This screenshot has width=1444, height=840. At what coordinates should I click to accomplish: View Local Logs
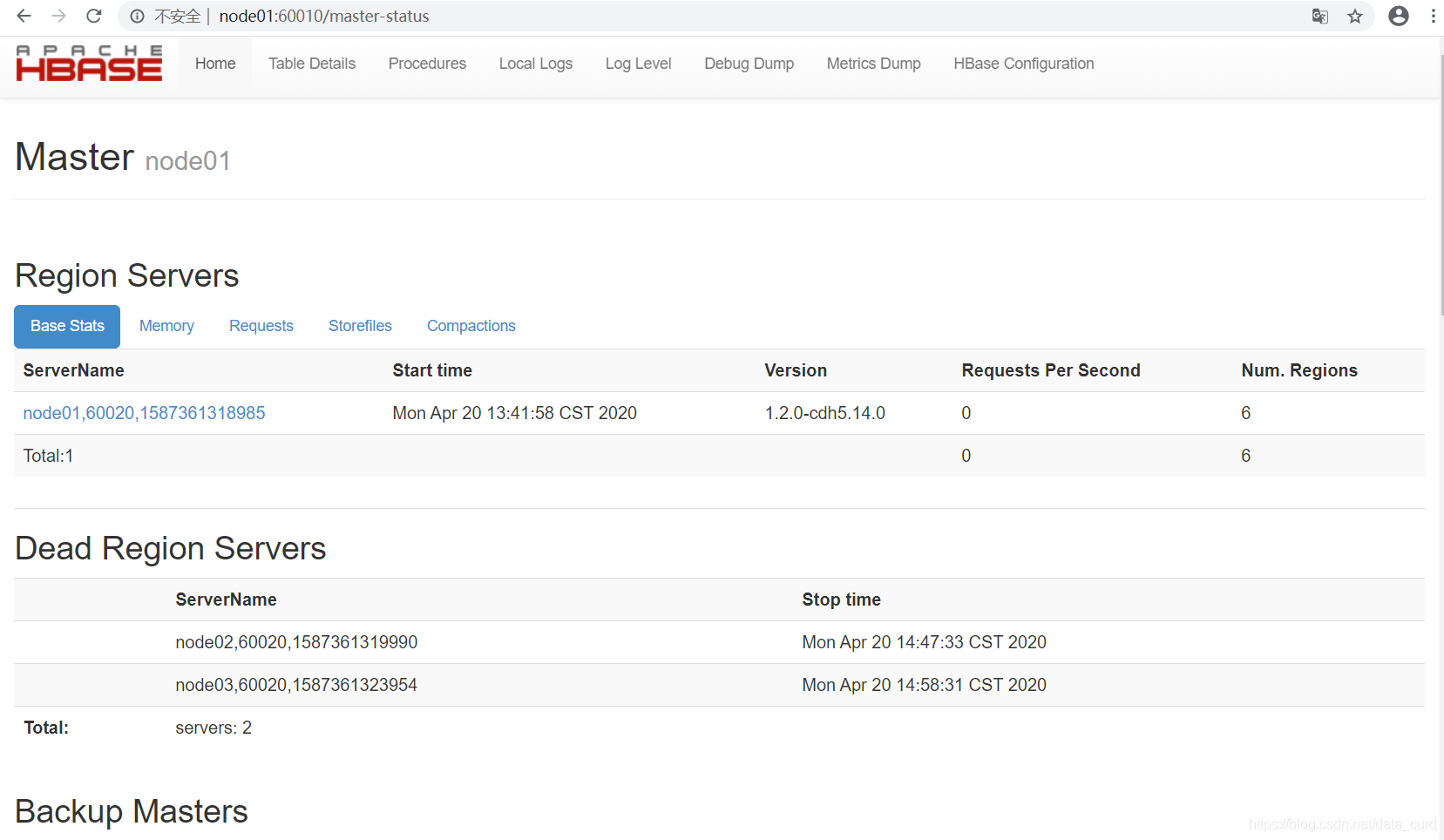point(536,64)
